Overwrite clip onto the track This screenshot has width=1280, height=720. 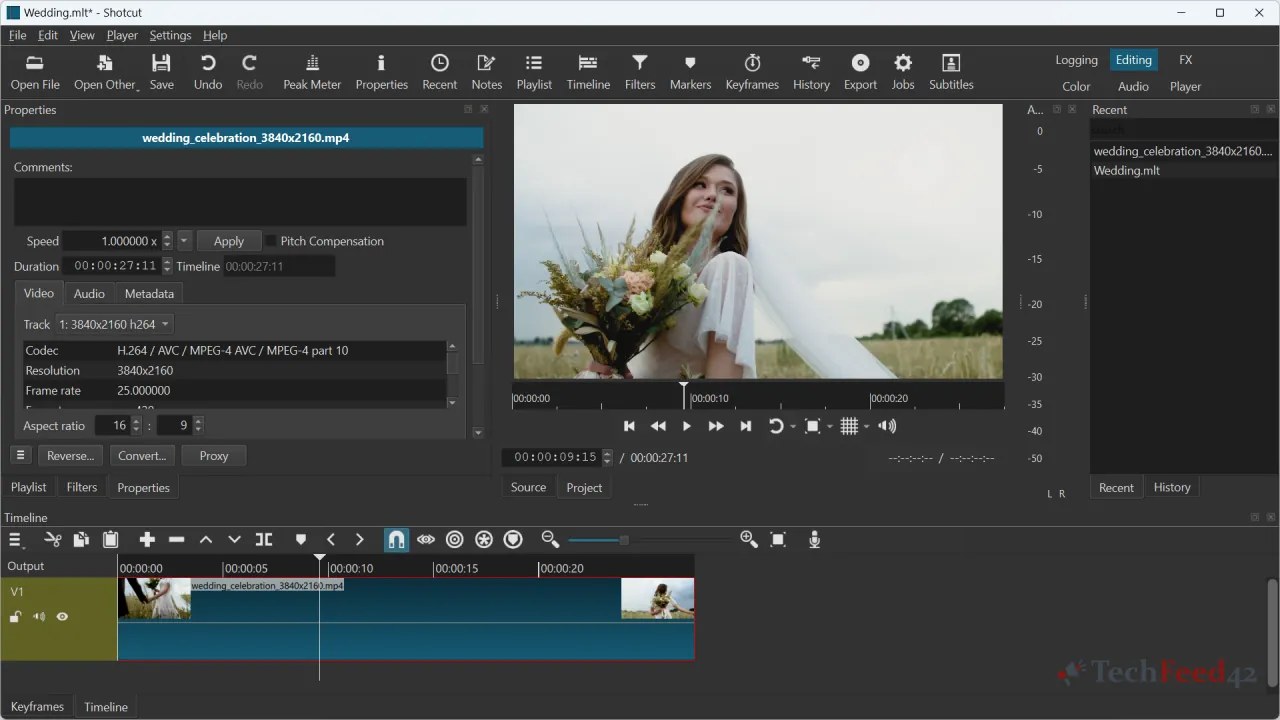tap(234, 540)
